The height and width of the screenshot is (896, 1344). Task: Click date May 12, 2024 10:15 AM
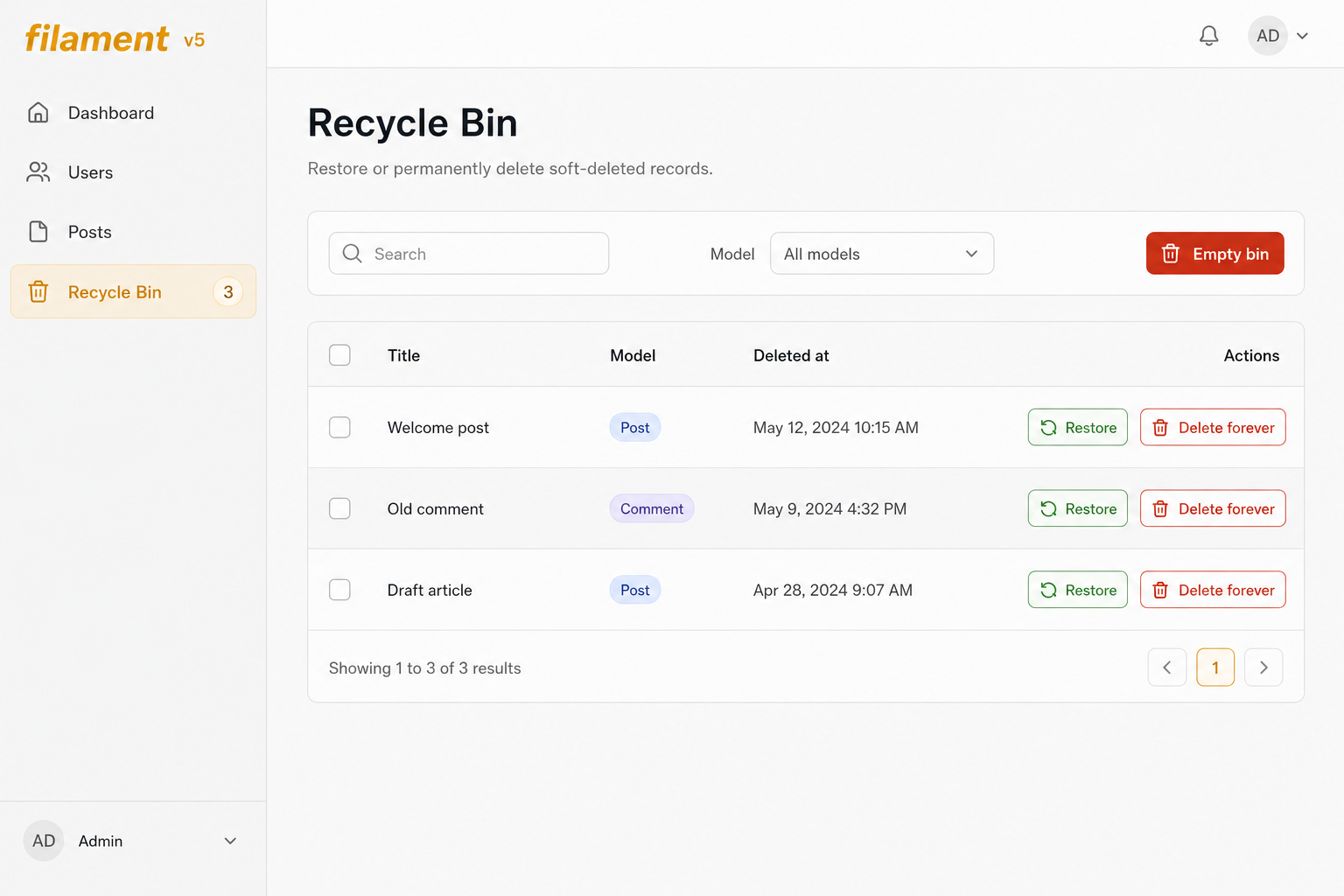point(836,427)
